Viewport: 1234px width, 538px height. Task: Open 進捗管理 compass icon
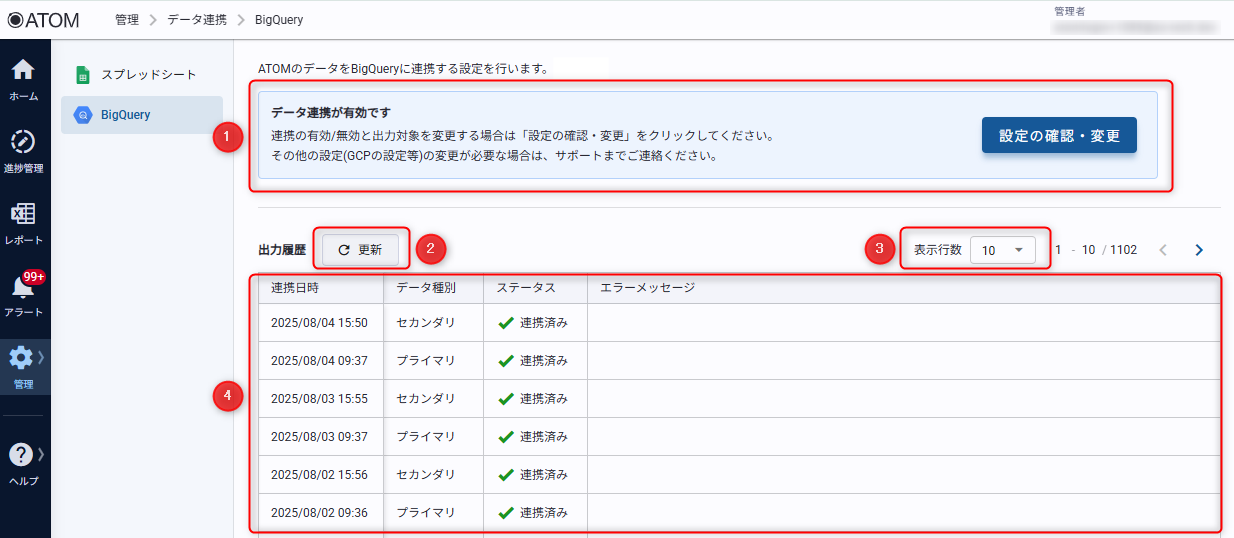(23, 142)
